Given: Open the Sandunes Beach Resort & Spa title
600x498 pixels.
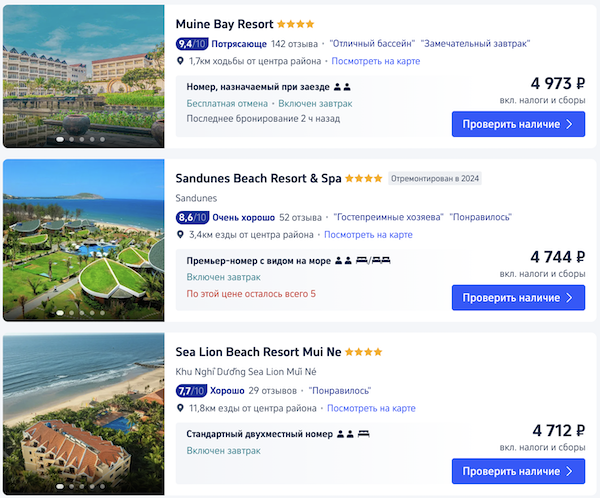Looking at the screenshot, I should point(258,178).
